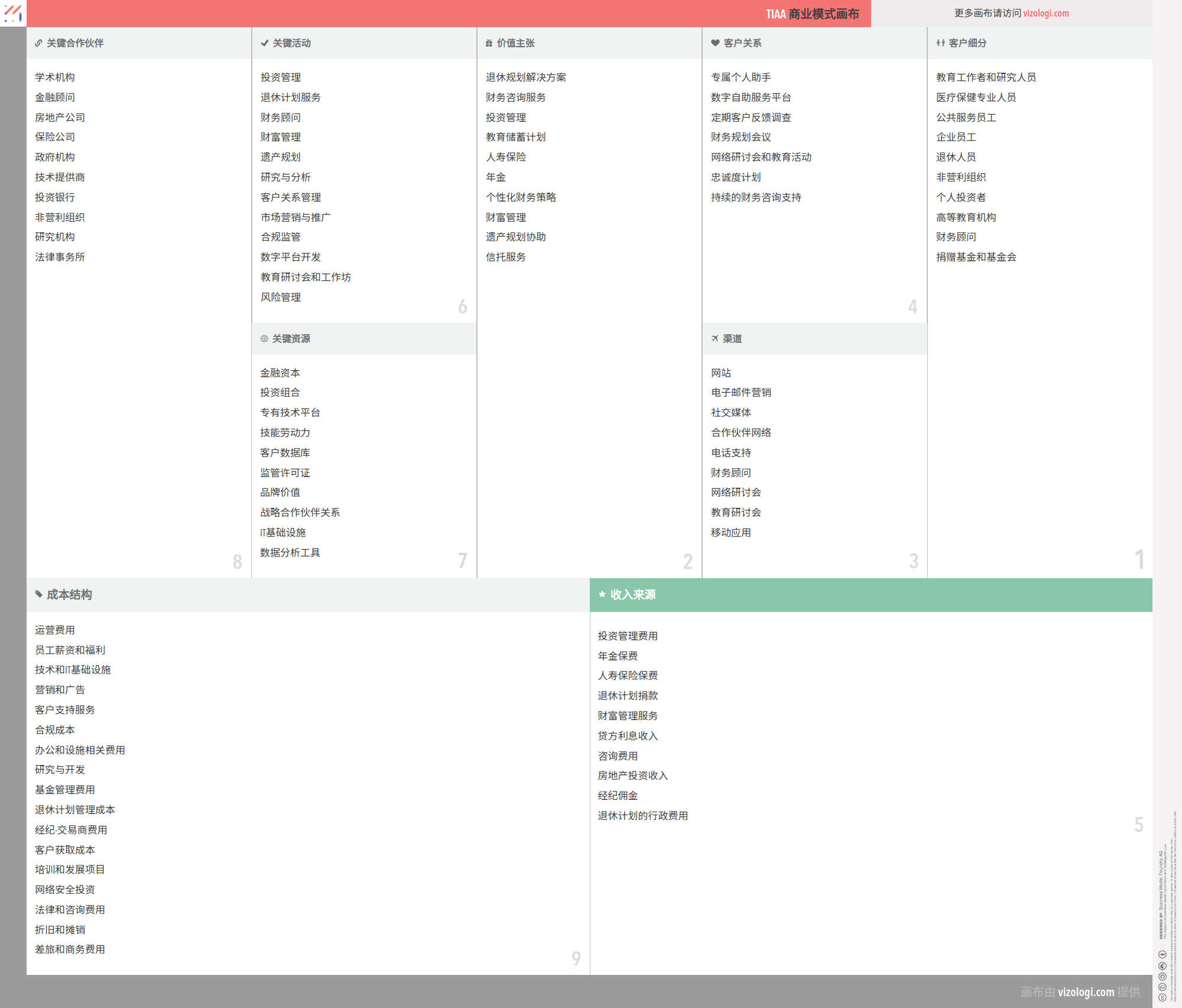The width and height of the screenshot is (1182, 1008).
Task: Click the heart icon beside 客户关系
Action: pyautogui.click(x=715, y=43)
